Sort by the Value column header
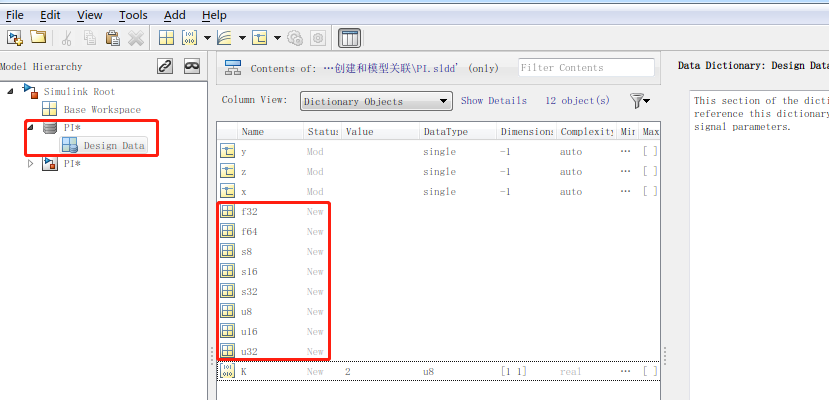 point(380,132)
